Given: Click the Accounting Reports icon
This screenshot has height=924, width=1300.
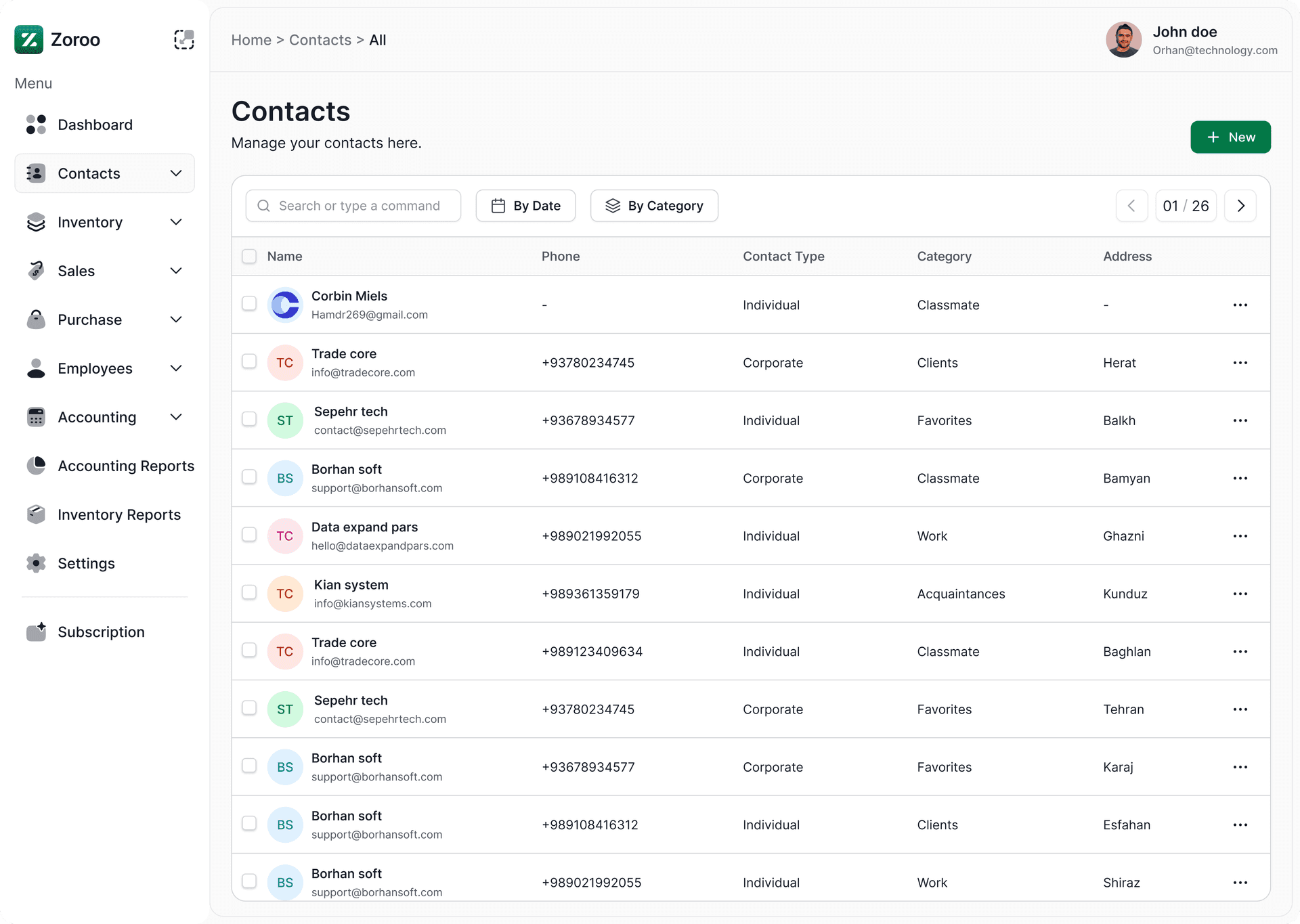Looking at the screenshot, I should [35, 466].
